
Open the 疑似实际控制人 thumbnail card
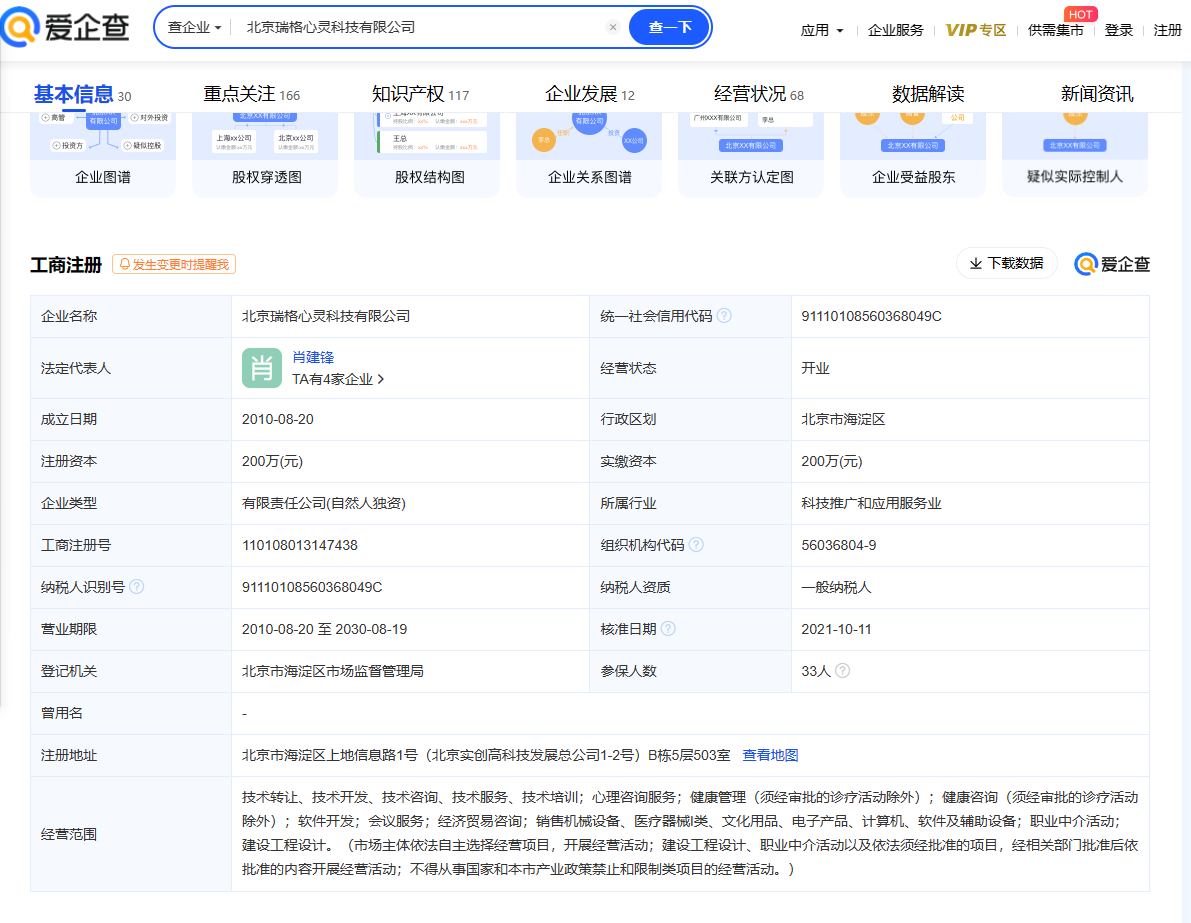coord(1075,155)
